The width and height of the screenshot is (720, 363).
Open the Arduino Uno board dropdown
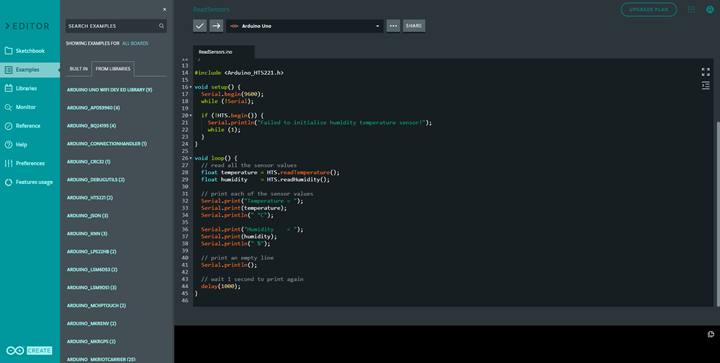[x=305, y=26]
